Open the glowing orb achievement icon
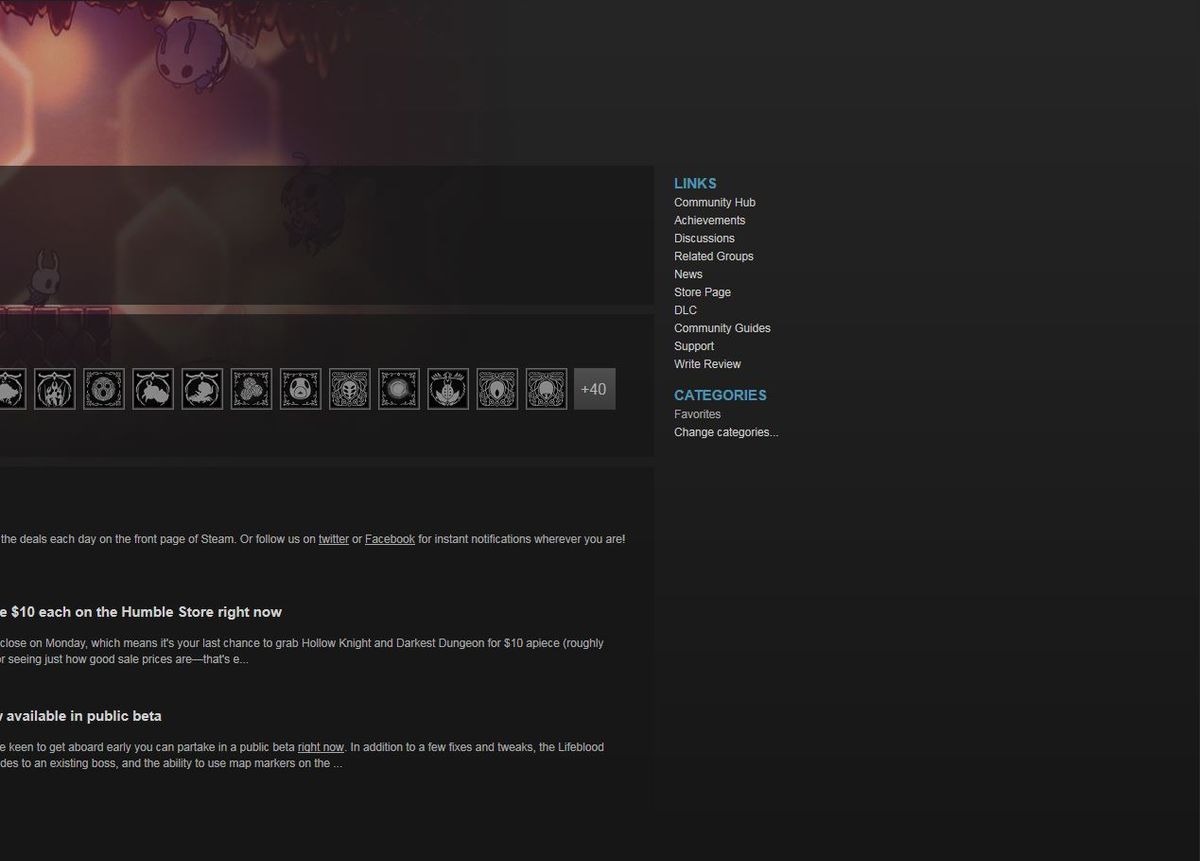 point(398,389)
